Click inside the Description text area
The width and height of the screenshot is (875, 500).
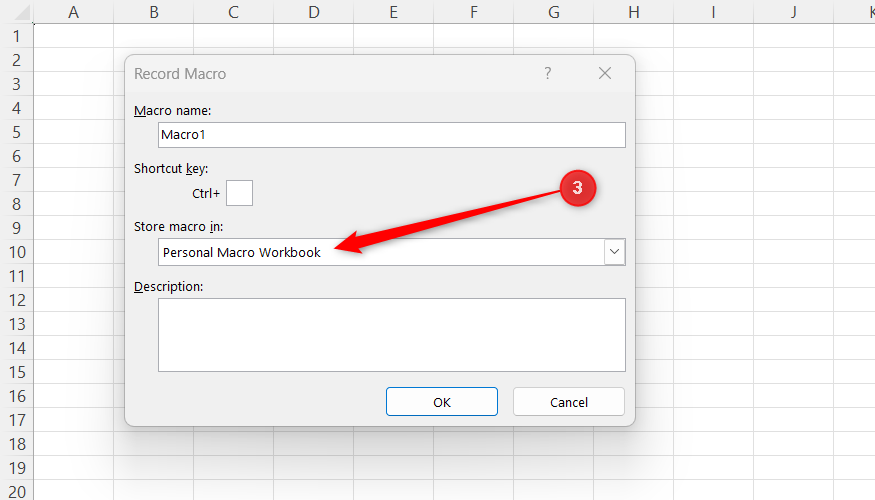pyautogui.click(x=392, y=335)
